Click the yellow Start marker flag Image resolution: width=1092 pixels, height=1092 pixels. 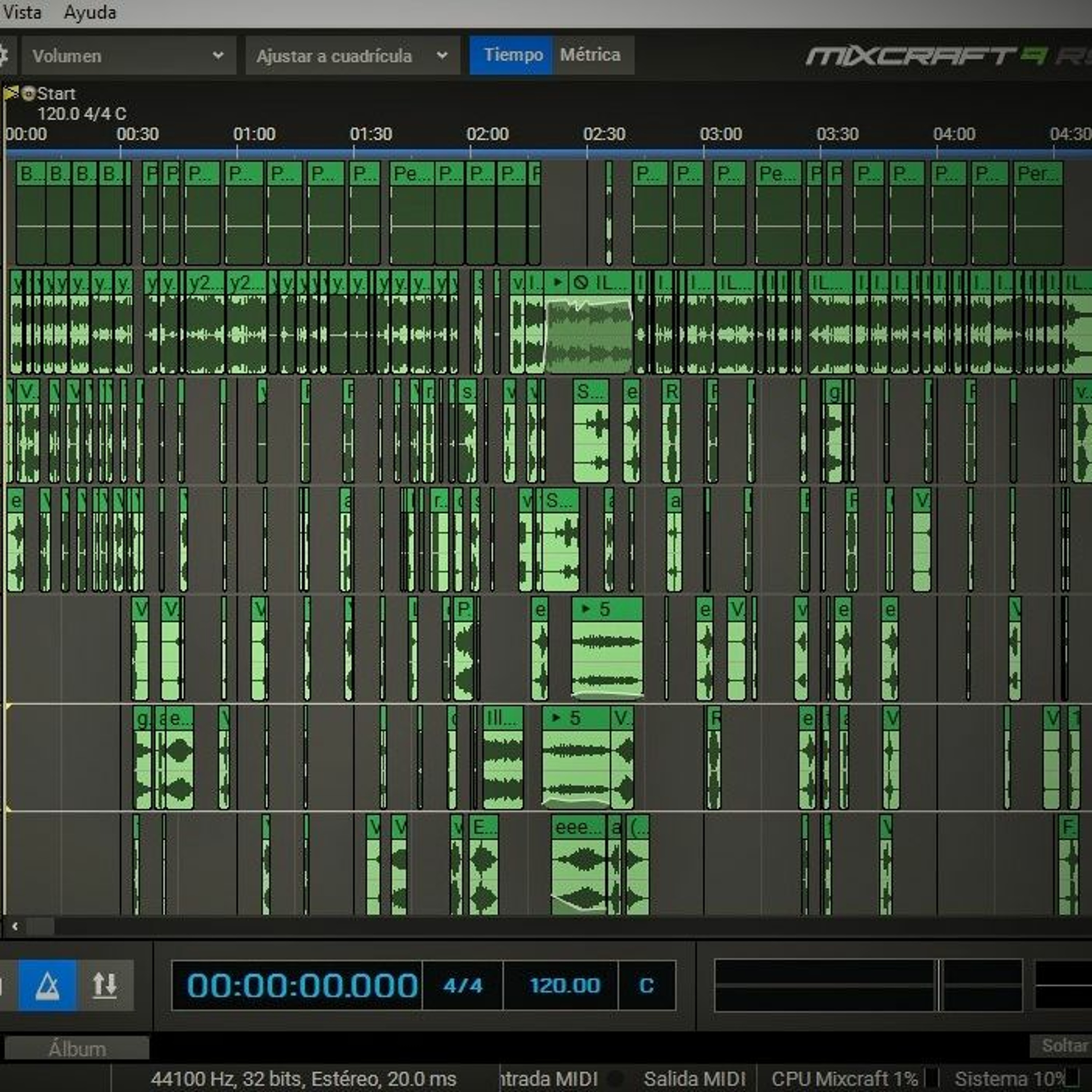tap(10, 93)
